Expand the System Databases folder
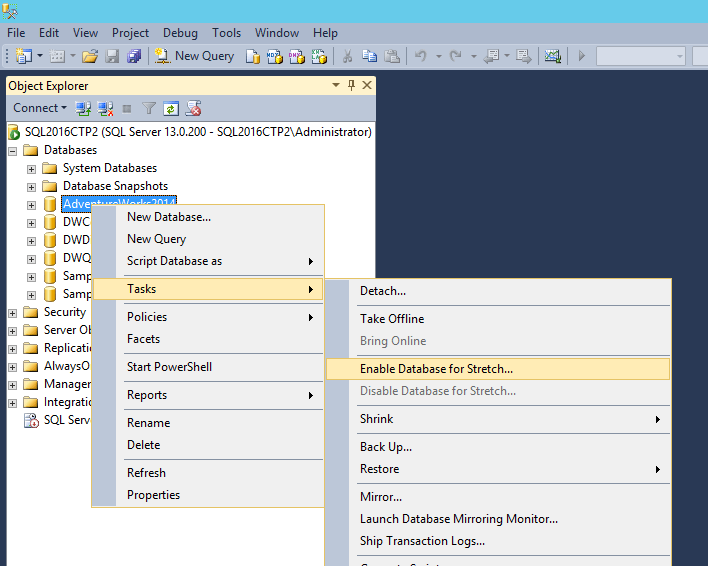Image resolution: width=708 pixels, height=566 pixels. (x=32, y=168)
